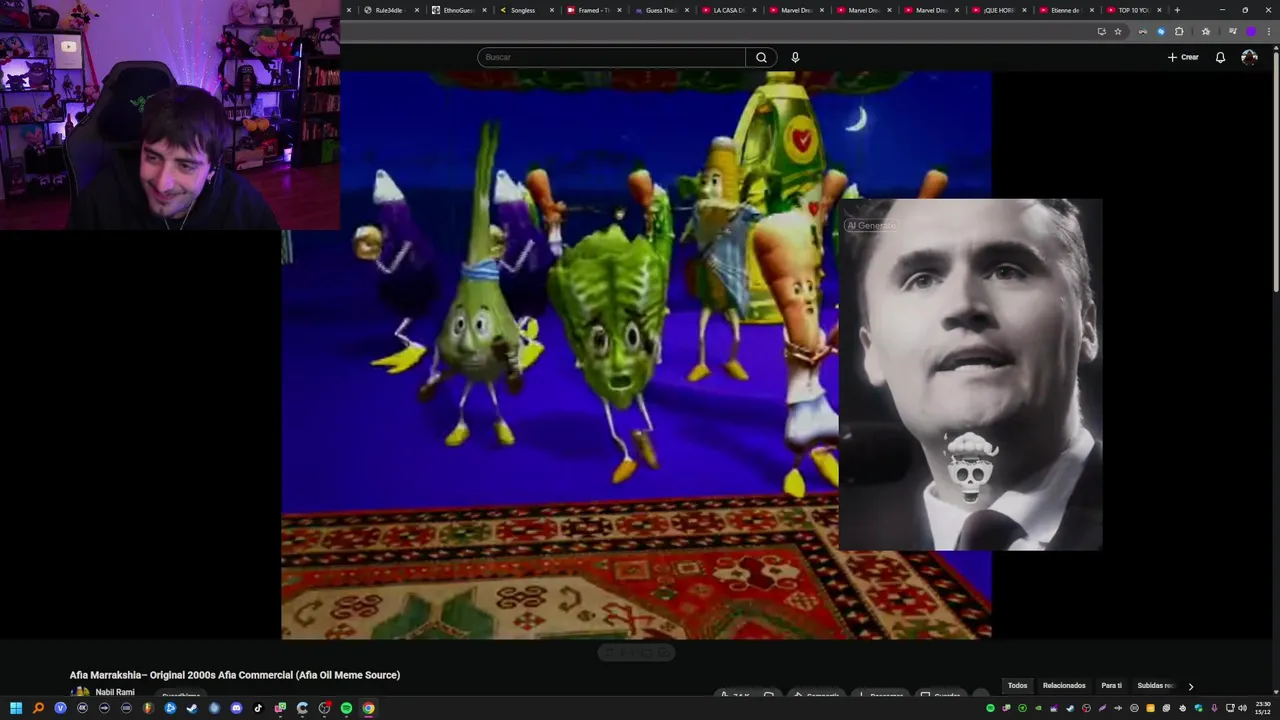
Task: Click the install app icon in address bar
Action: pos(1101,31)
